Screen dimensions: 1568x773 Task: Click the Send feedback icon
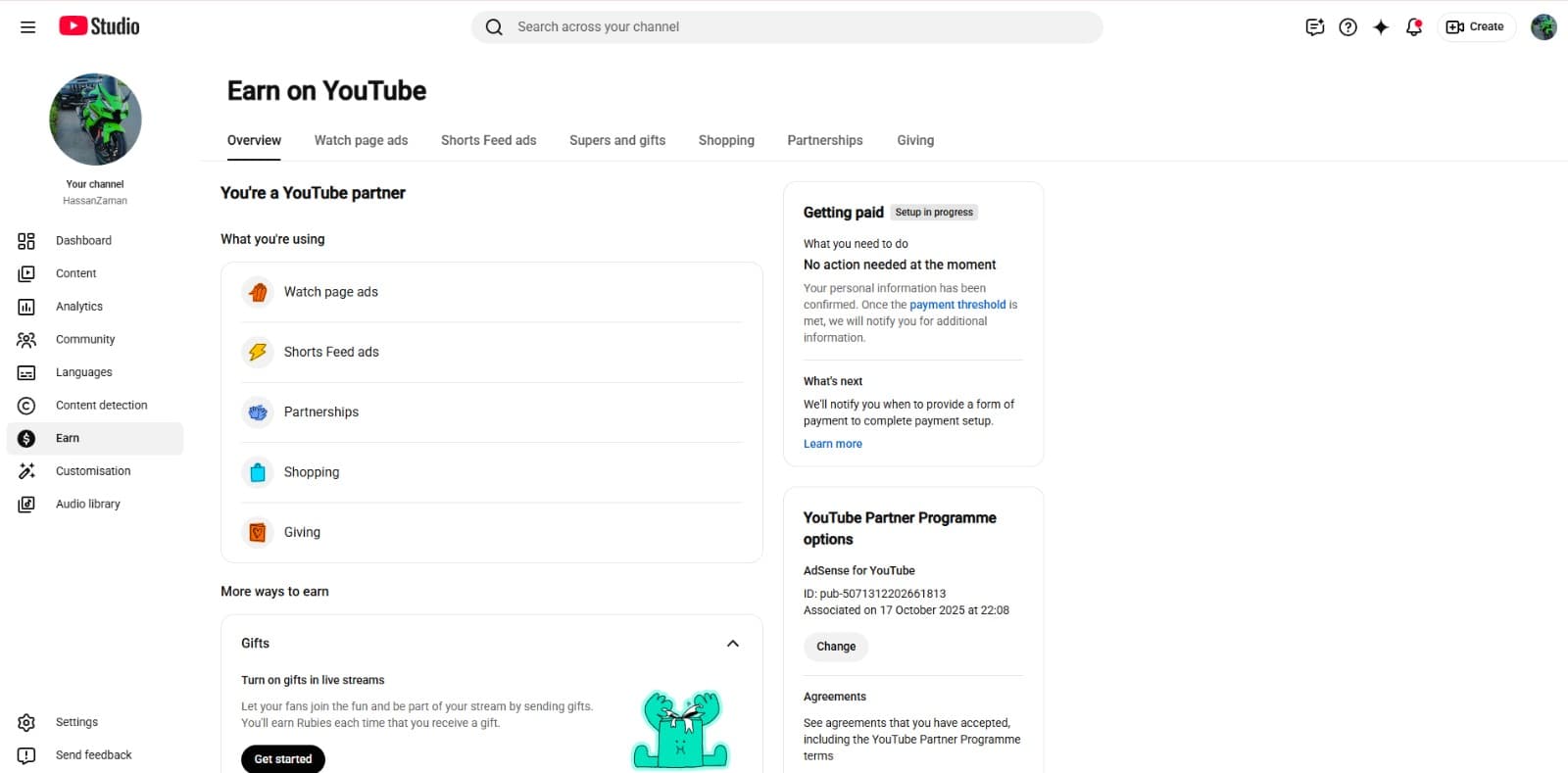(x=26, y=755)
